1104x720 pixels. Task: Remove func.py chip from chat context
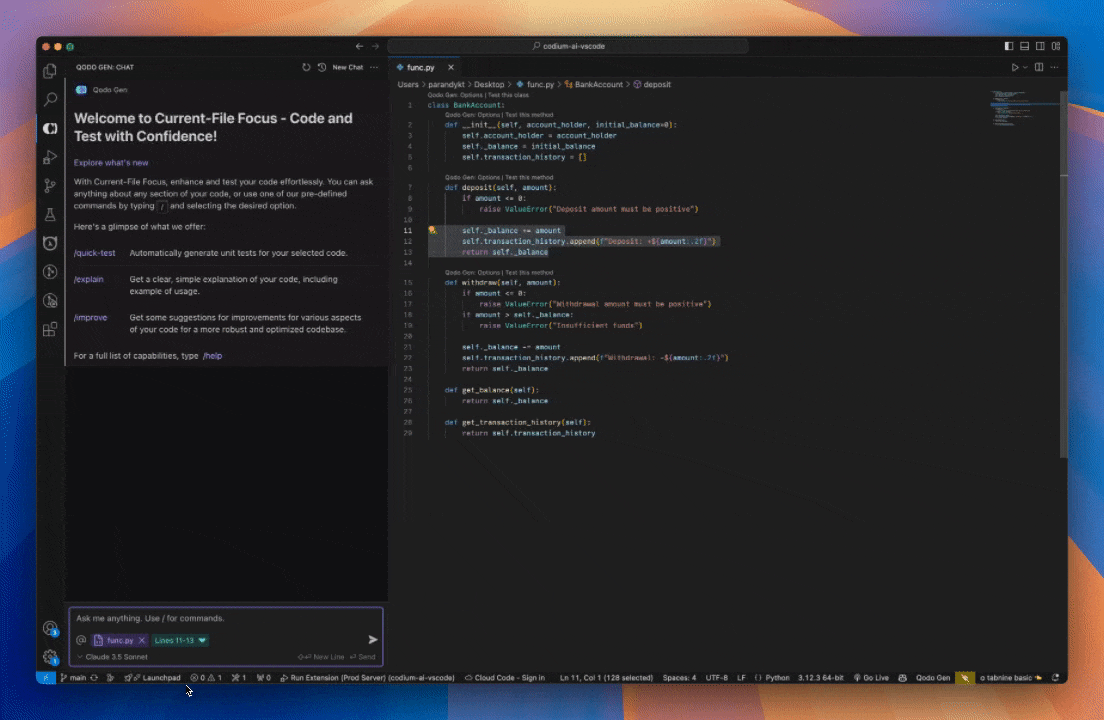coord(142,640)
